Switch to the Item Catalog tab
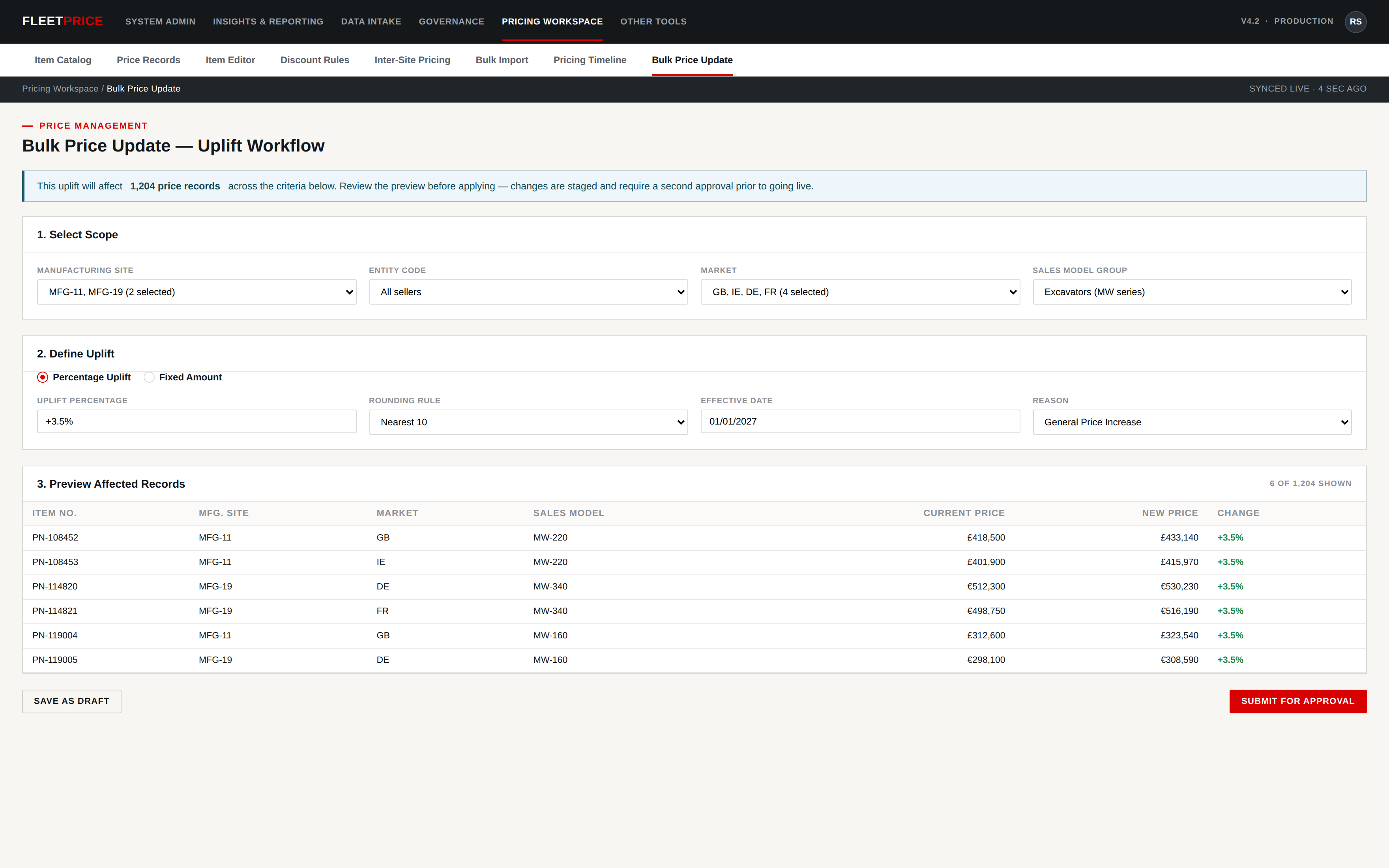 tap(63, 60)
